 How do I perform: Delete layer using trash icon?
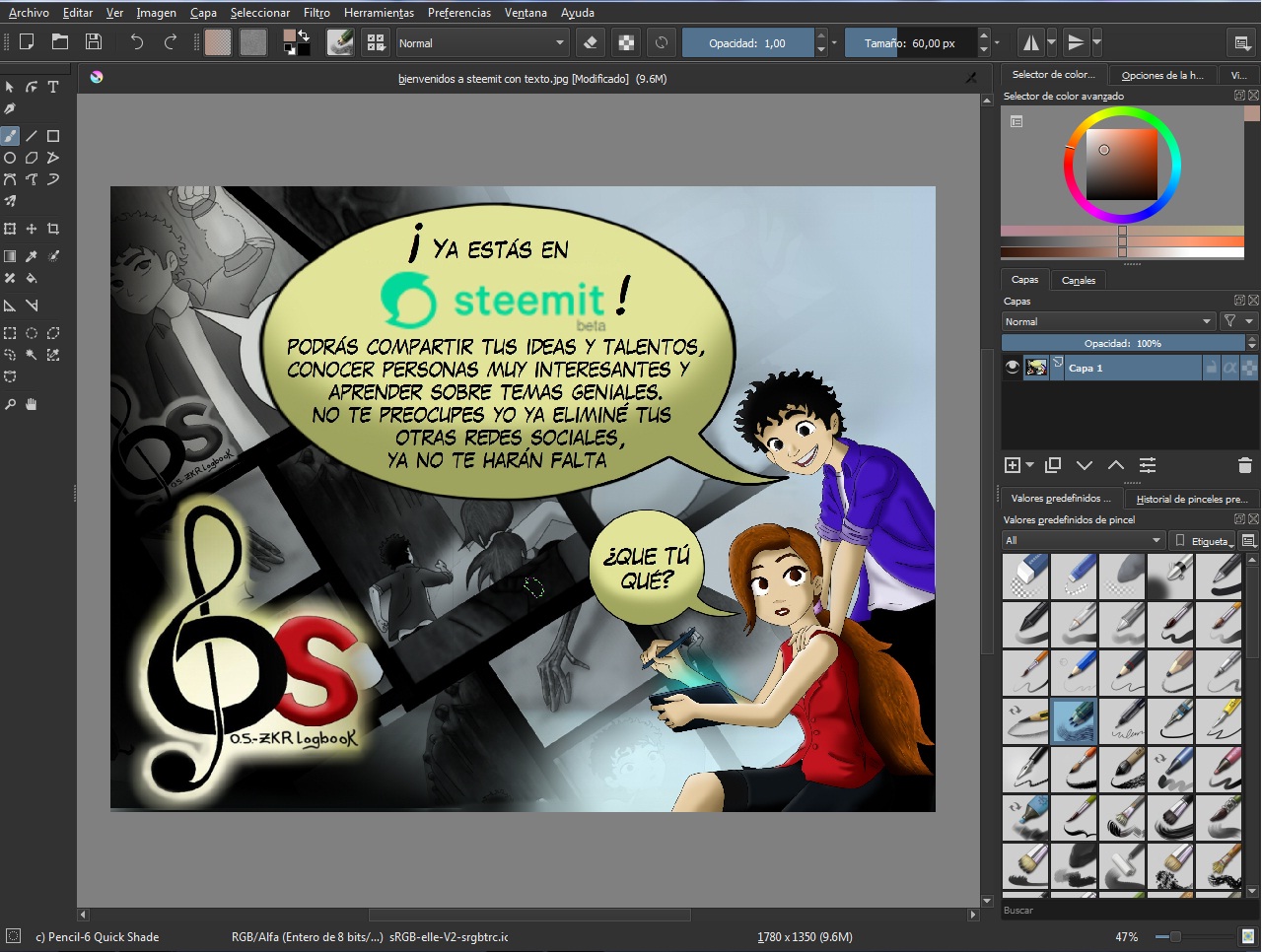pos(1244,465)
